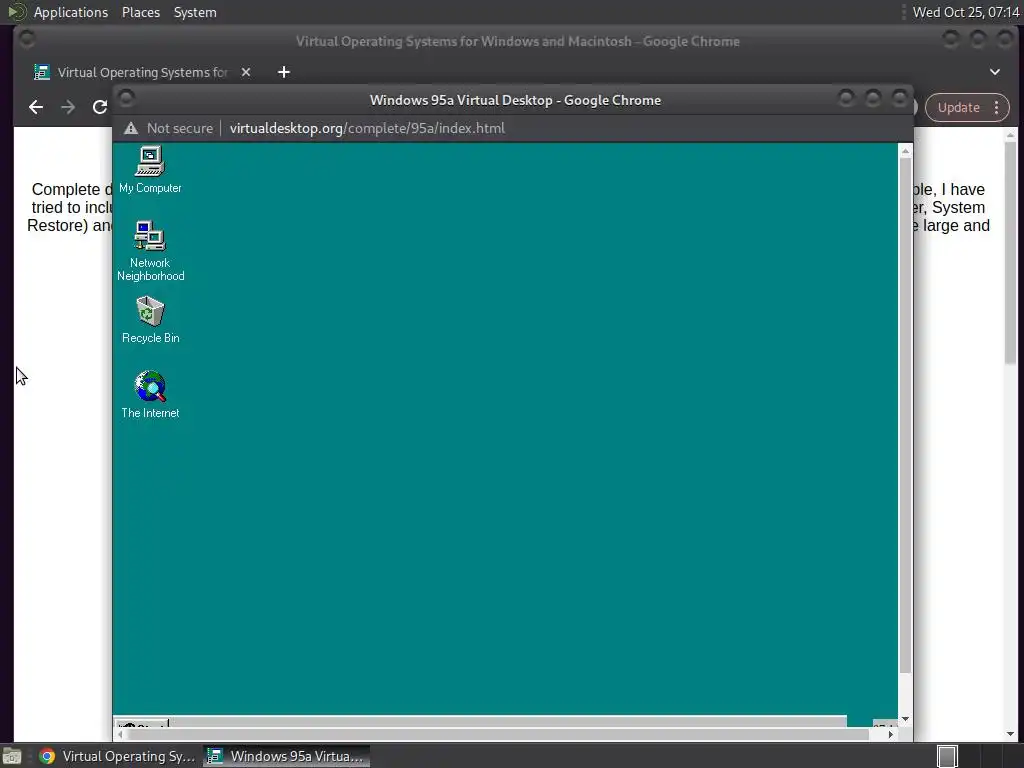Image resolution: width=1024 pixels, height=768 pixels.
Task: Open the Applications menu
Action: (x=71, y=12)
